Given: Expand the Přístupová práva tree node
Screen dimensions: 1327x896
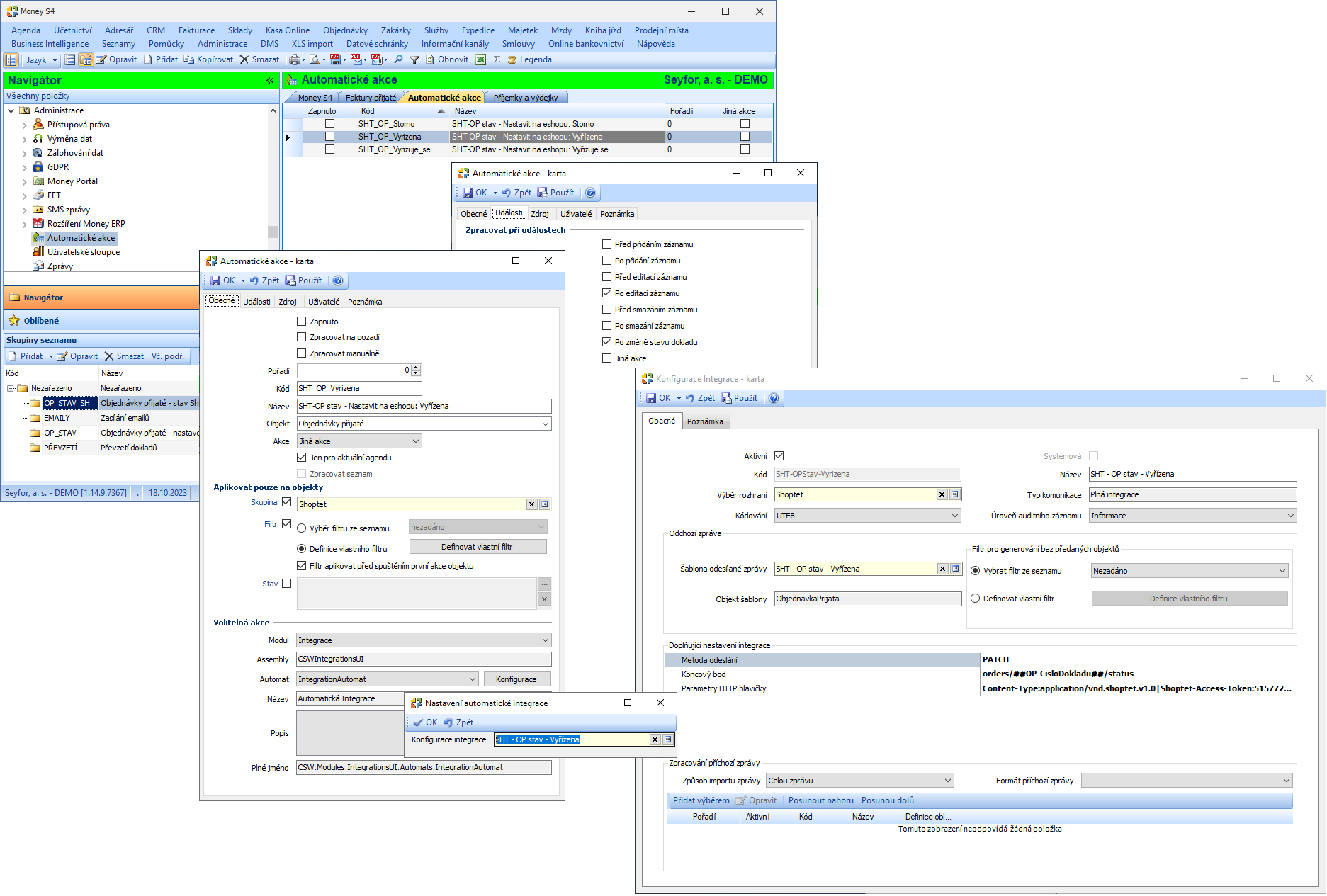Looking at the screenshot, I should [25, 125].
